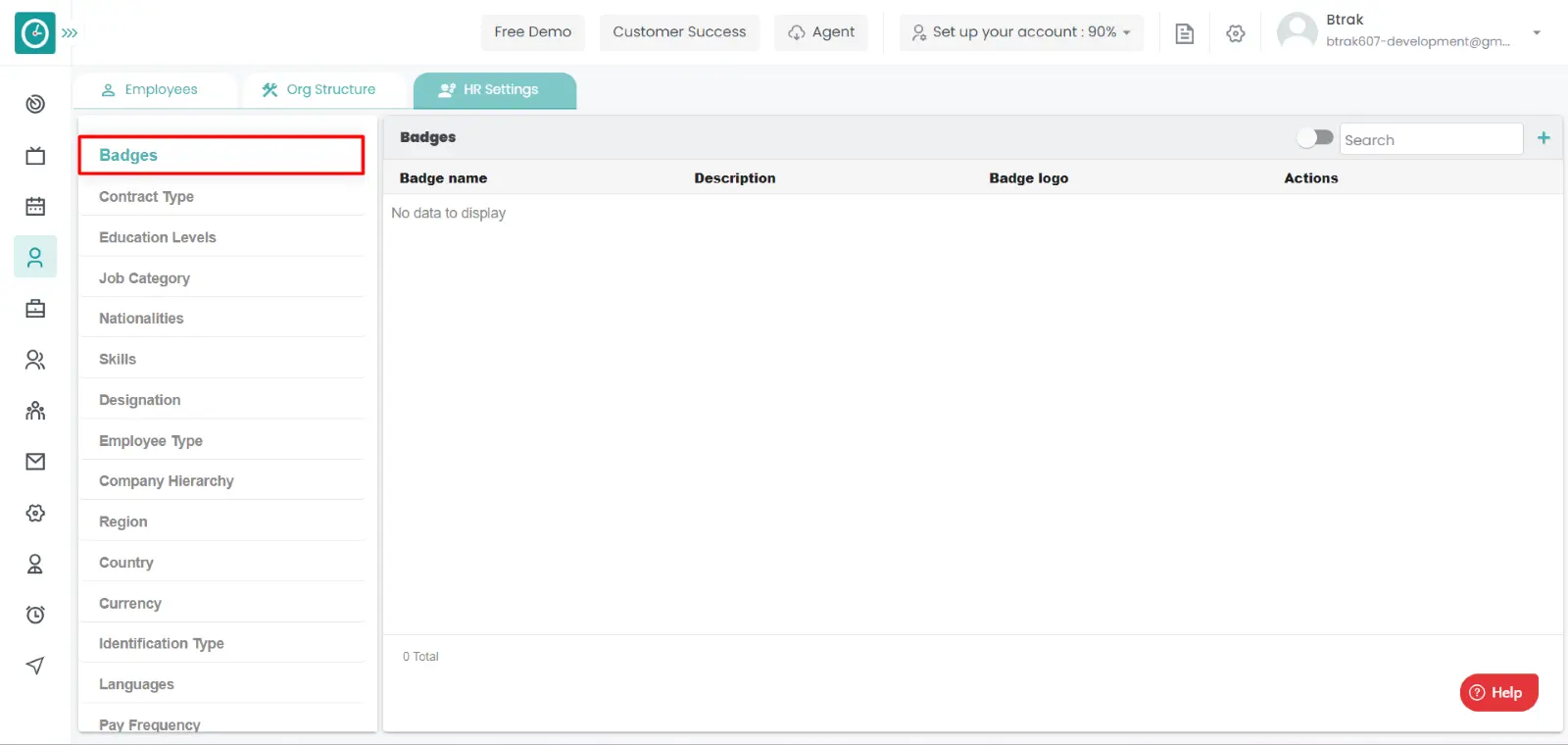
Task: Toggle the archived switch beside Search
Action: click(x=1315, y=138)
